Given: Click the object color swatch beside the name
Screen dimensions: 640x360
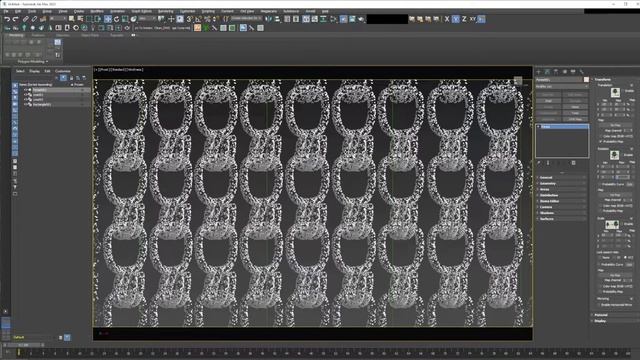Looking at the screenshot, I should coord(586,80).
